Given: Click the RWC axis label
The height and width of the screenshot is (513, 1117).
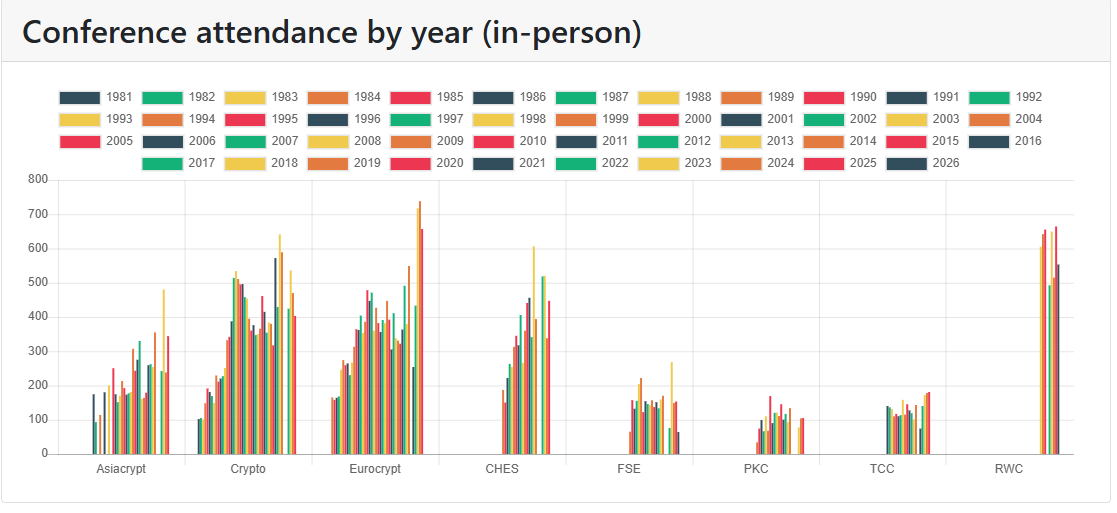Looking at the screenshot, I should click(1008, 469).
